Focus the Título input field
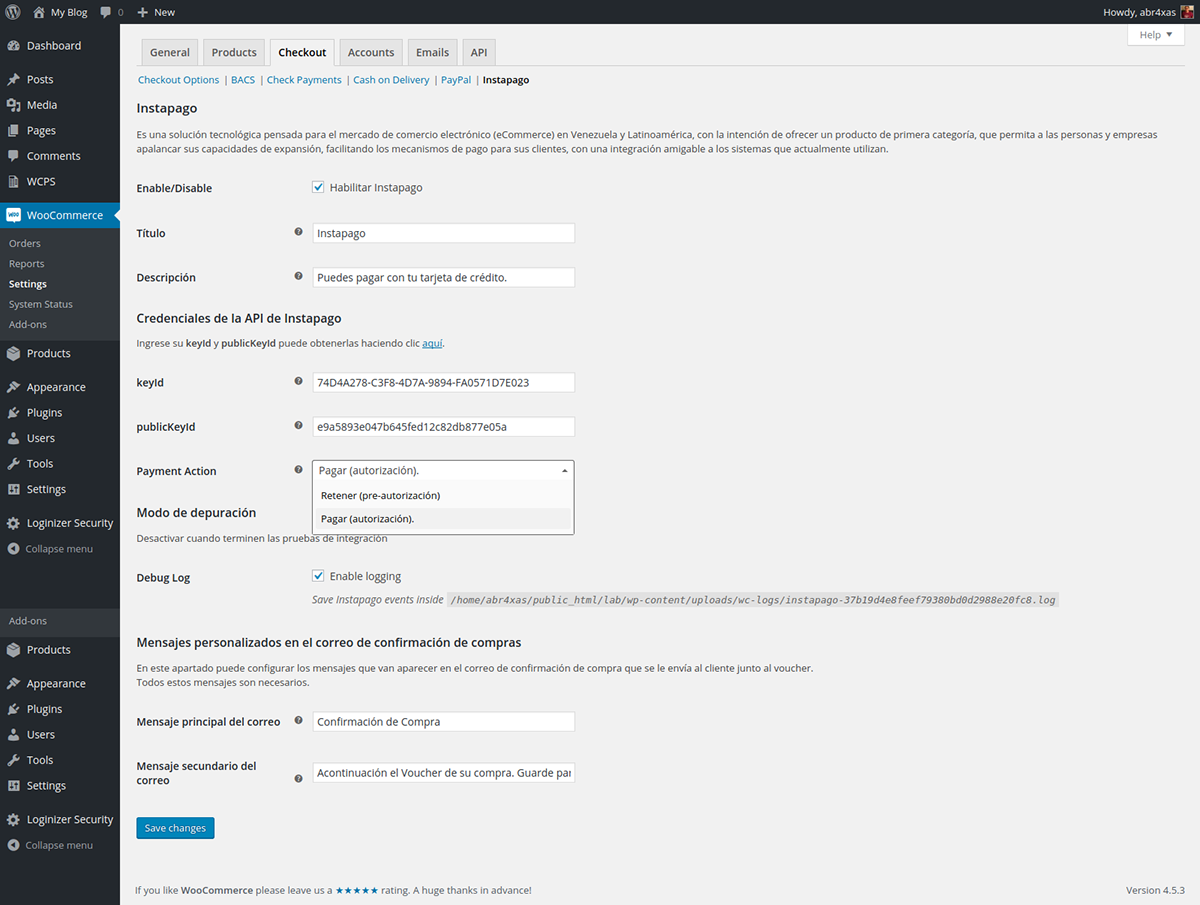This screenshot has height=905, width=1200. (x=444, y=233)
